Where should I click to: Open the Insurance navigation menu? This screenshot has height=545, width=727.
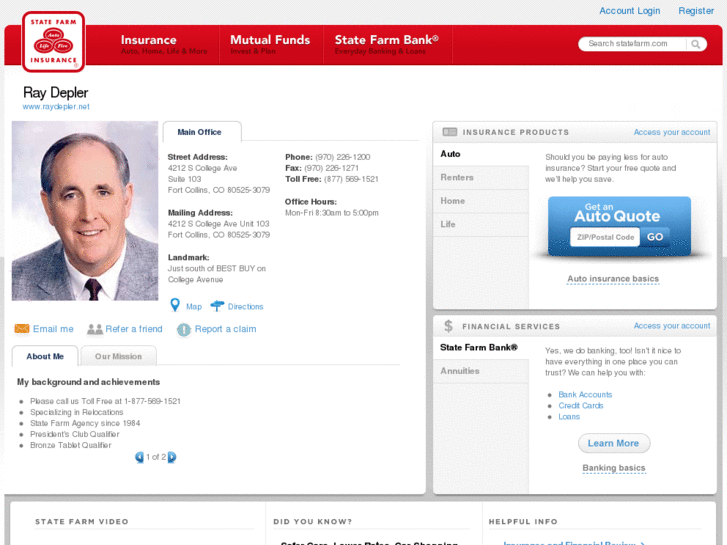tap(164, 45)
